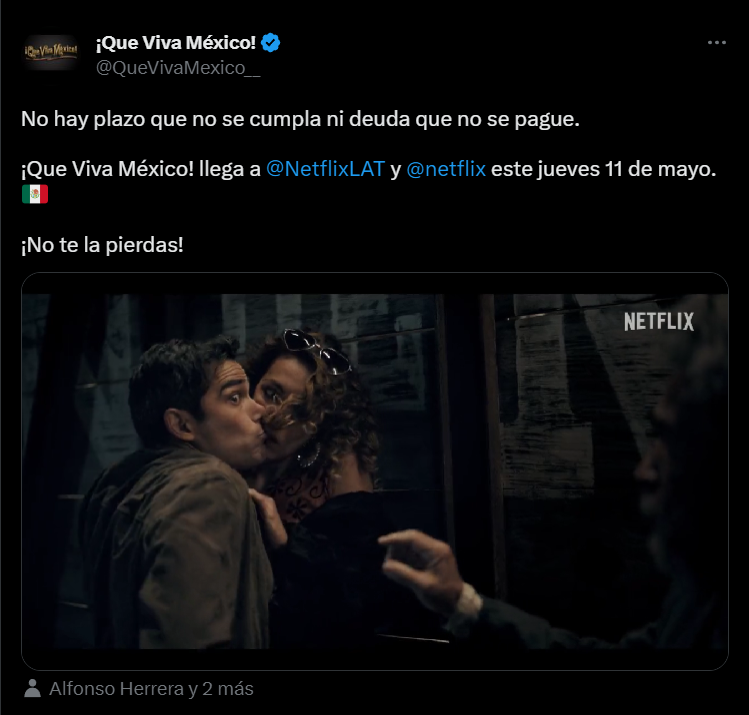This screenshot has height=715, width=749.
Task: Open the three-dot more options menu
Action: click(x=717, y=43)
